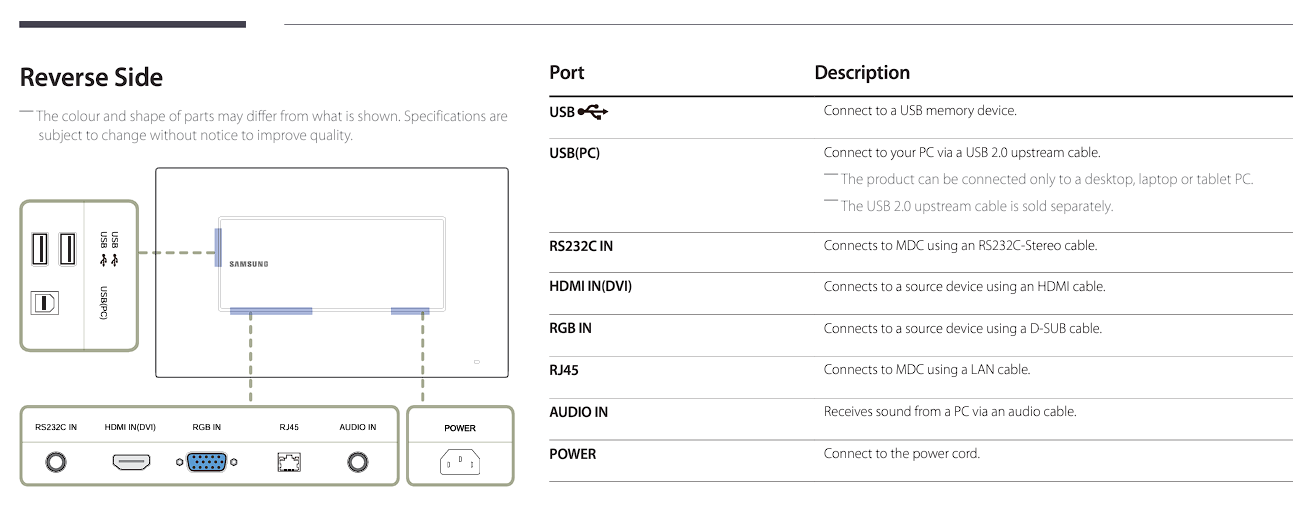Click the RS232C IN table row label
This screenshot has height=528, width=1293.
588,245
